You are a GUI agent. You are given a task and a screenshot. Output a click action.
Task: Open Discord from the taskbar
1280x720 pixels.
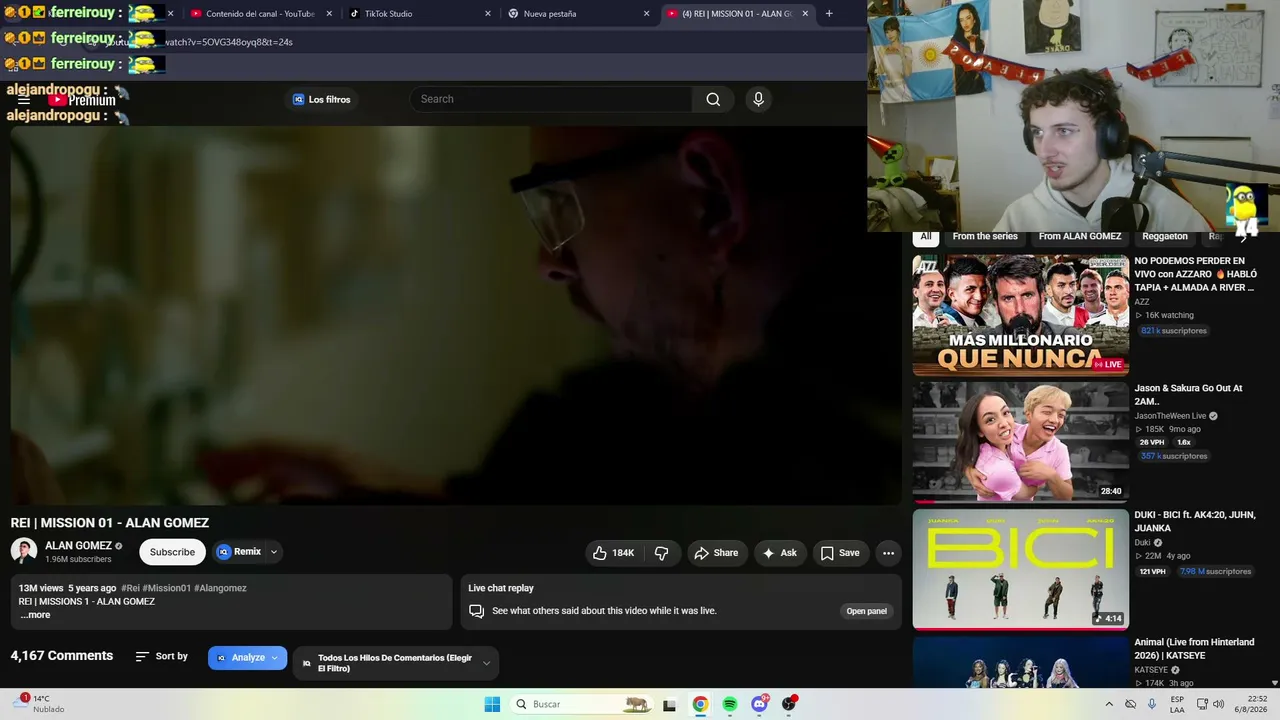[760, 704]
